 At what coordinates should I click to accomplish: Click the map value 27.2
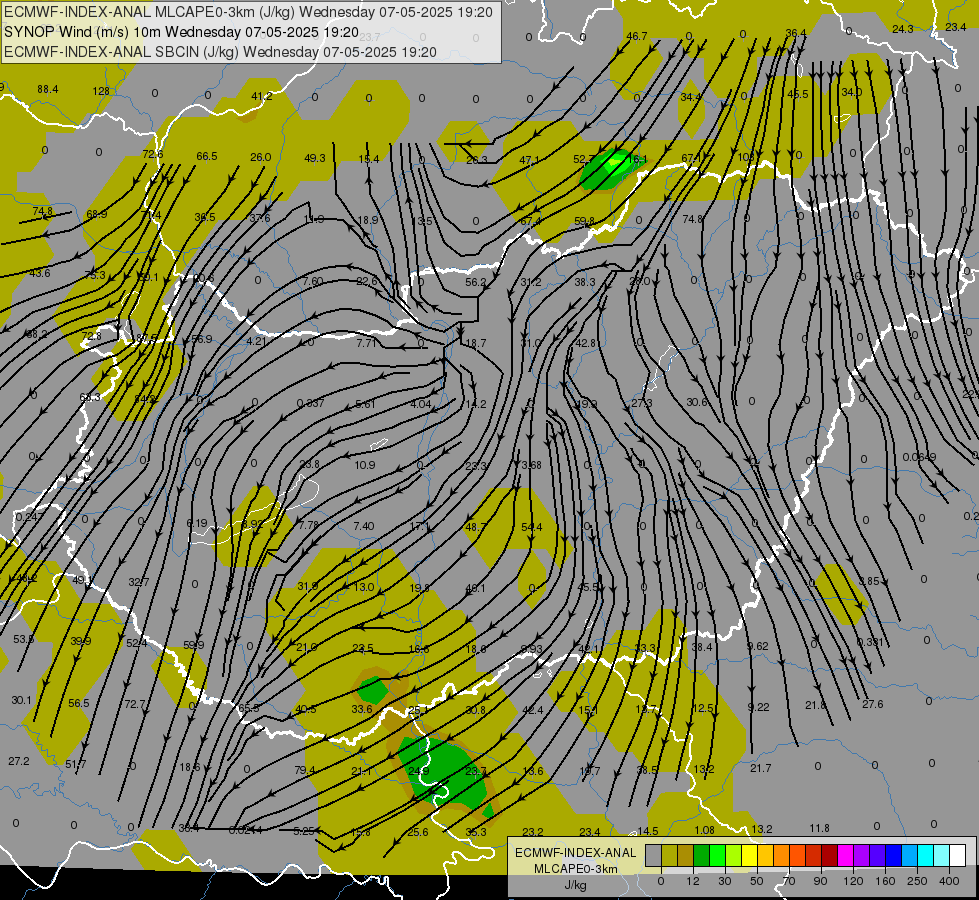tap(19, 761)
